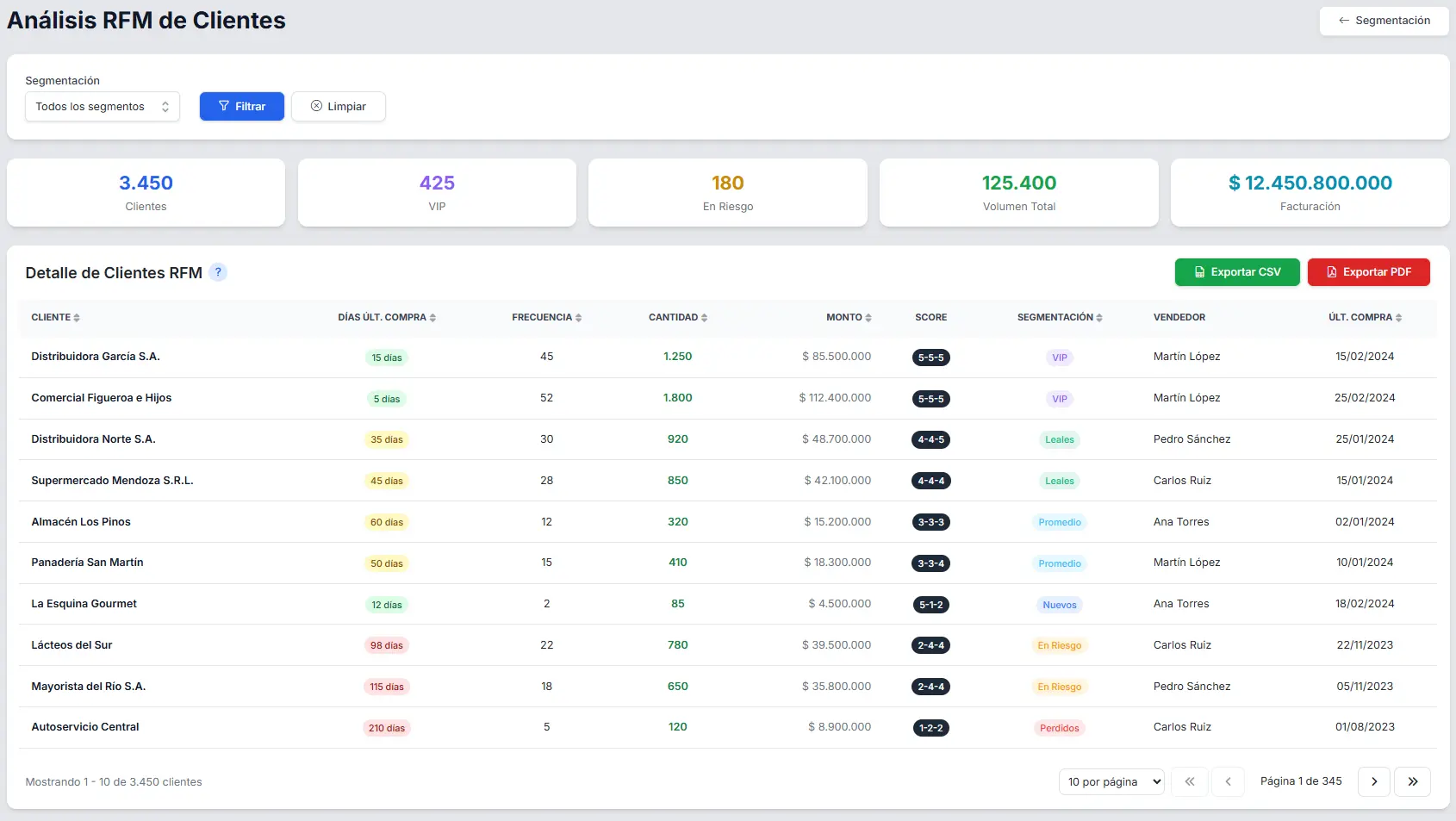Sort table by Cliente column
Viewport: 1456px width, 821px height.
pos(55,318)
